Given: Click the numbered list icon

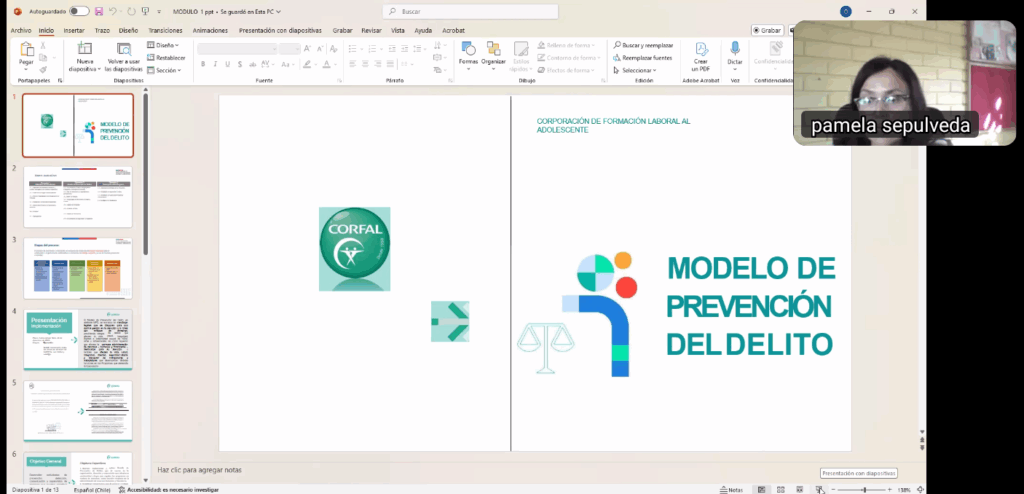Looking at the screenshot, I should (x=372, y=49).
